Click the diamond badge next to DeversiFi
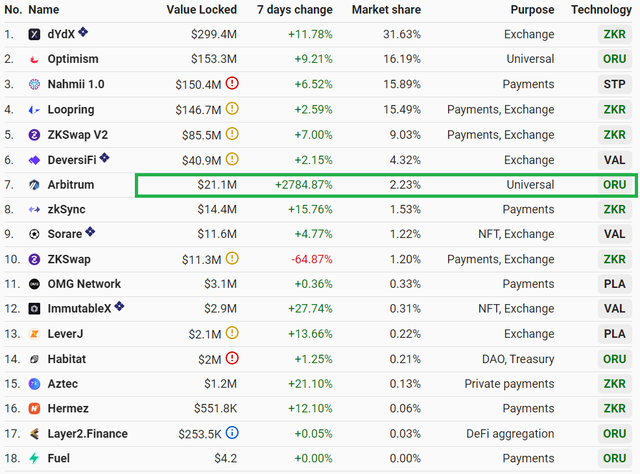640x474 pixels. click(104, 157)
